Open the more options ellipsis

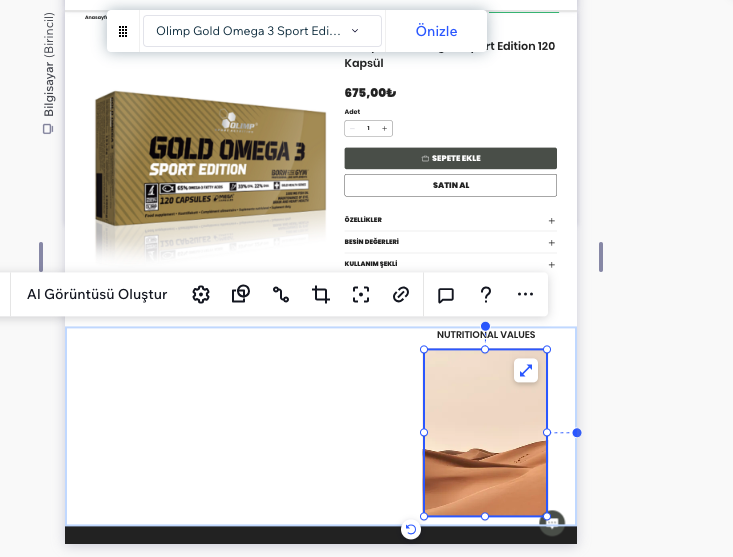[525, 294]
